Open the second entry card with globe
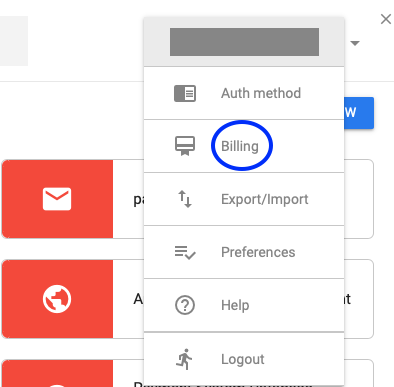Screen dimensions: 394x387 187,299
